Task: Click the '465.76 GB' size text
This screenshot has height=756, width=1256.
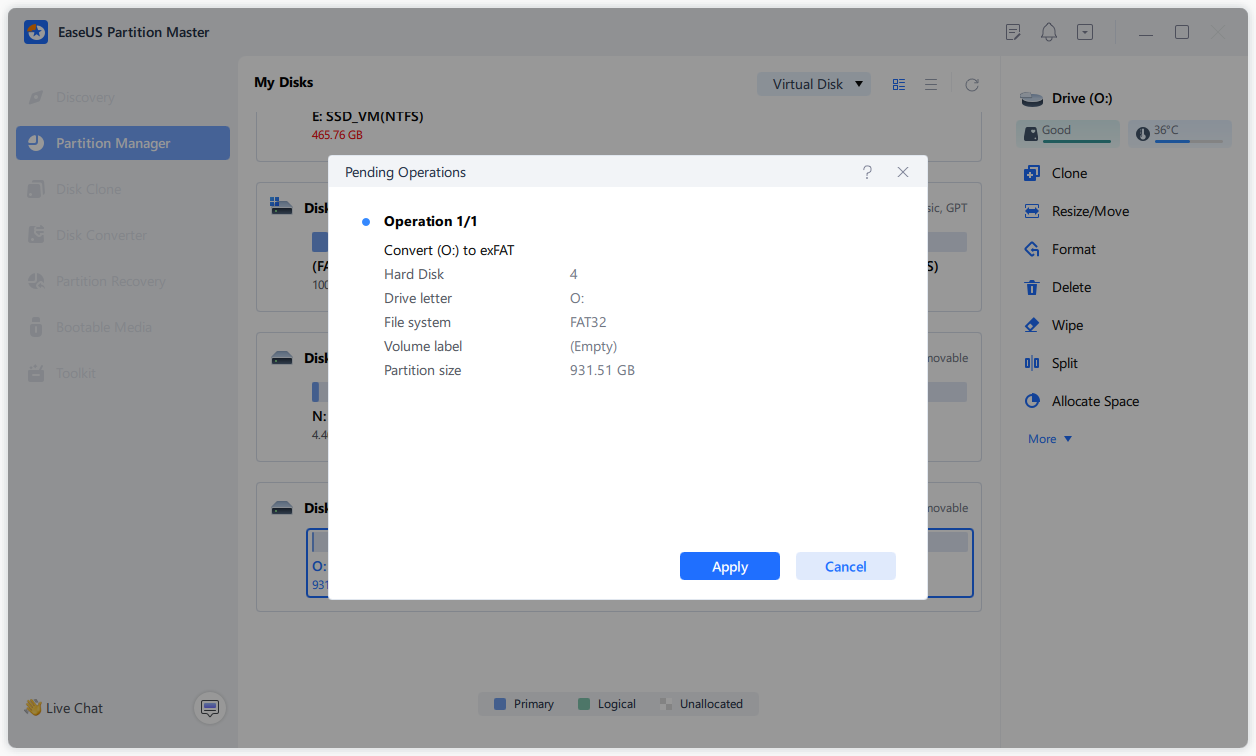Action: [337, 134]
